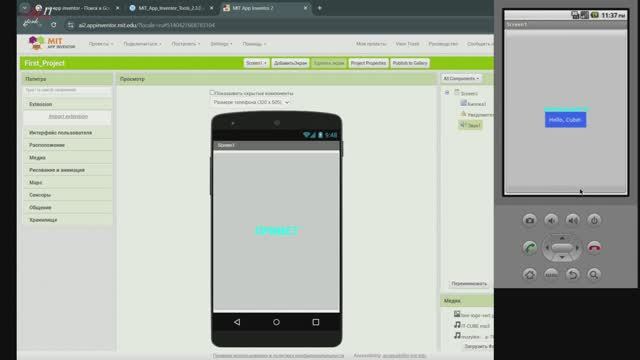
Task: Expand the Maps palette section
Action: point(68,182)
